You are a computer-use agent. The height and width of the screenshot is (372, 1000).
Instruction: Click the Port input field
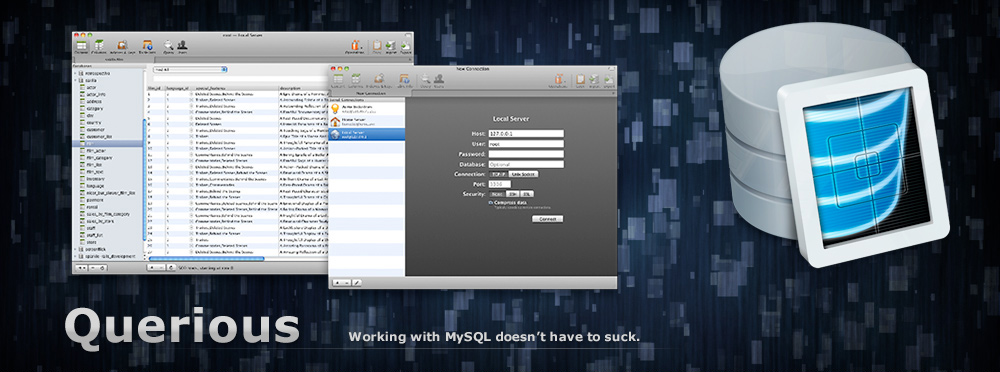(x=499, y=184)
